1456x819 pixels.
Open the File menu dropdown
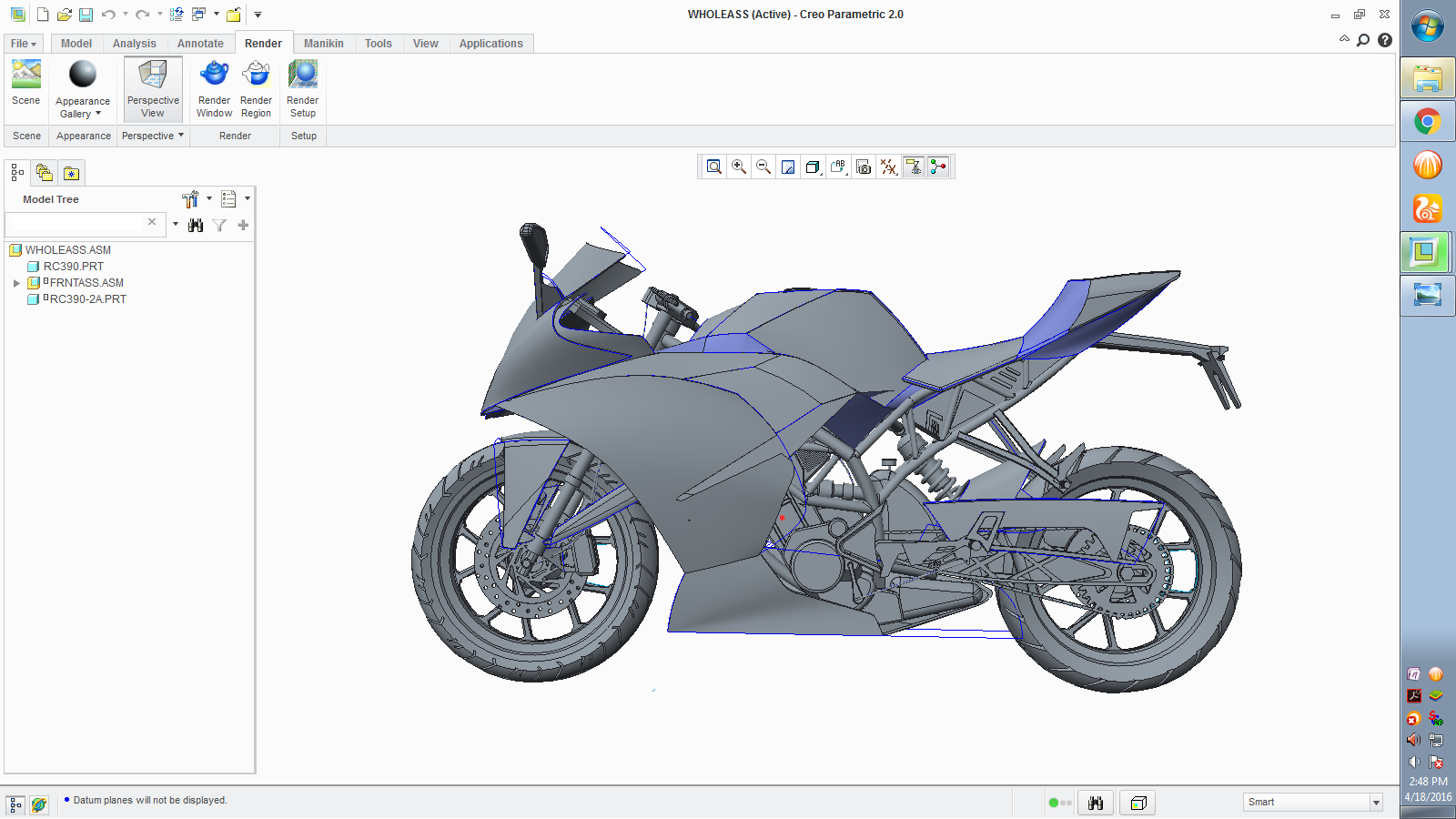[23, 44]
